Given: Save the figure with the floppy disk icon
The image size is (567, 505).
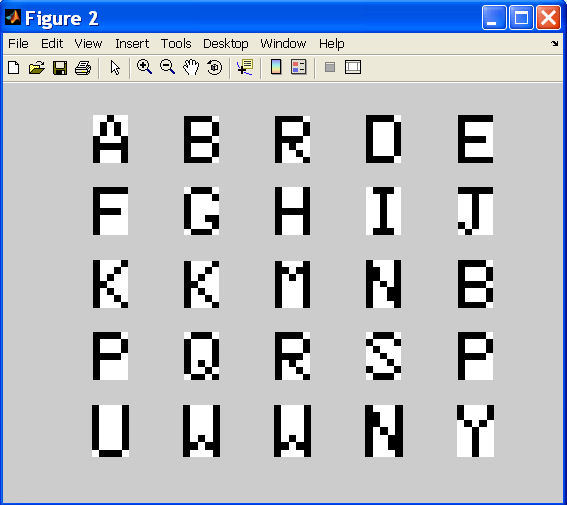Looking at the screenshot, I should [x=60, y=68].
